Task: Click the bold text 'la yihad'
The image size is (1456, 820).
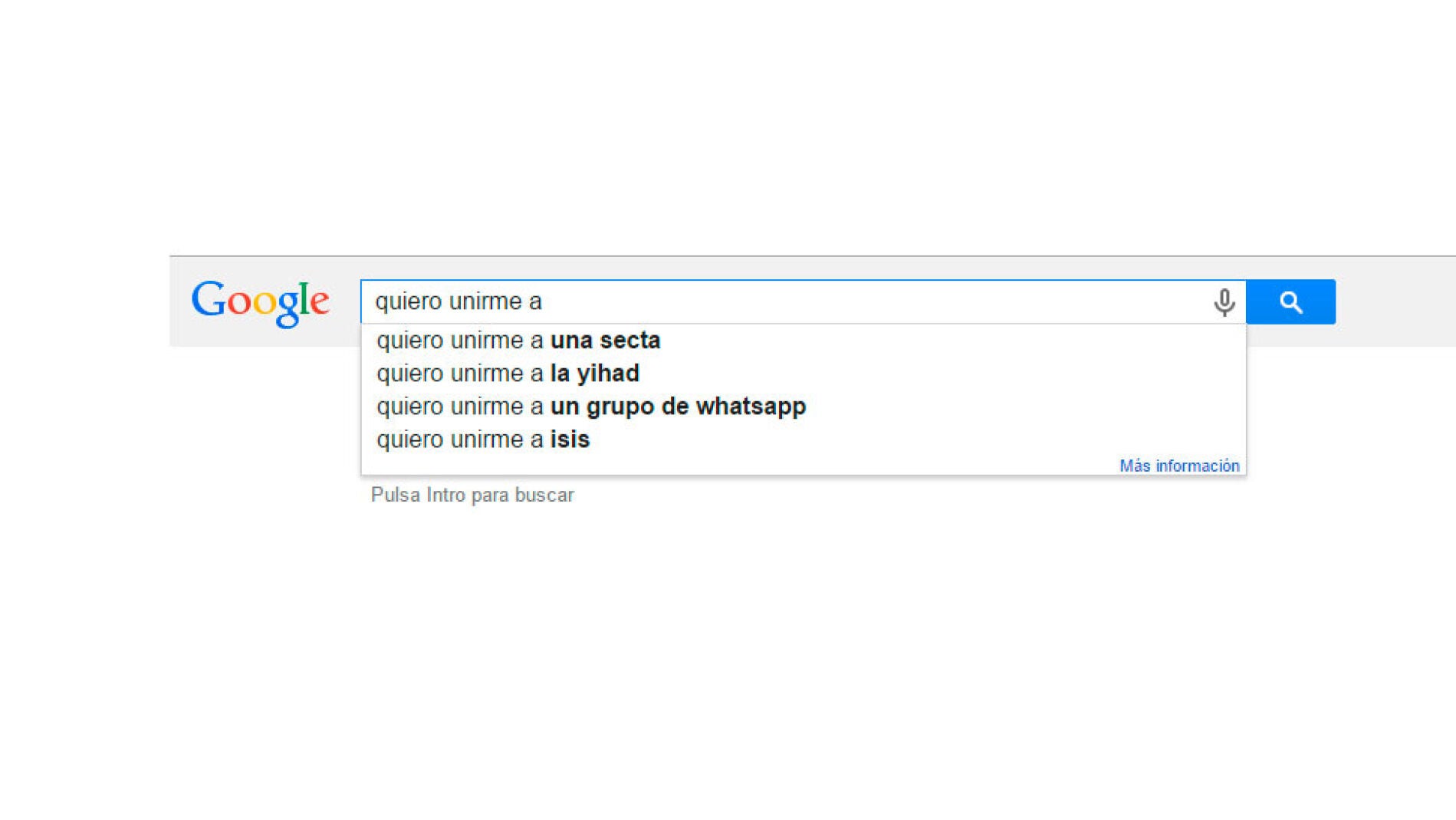Action: (x=594, y=373)
